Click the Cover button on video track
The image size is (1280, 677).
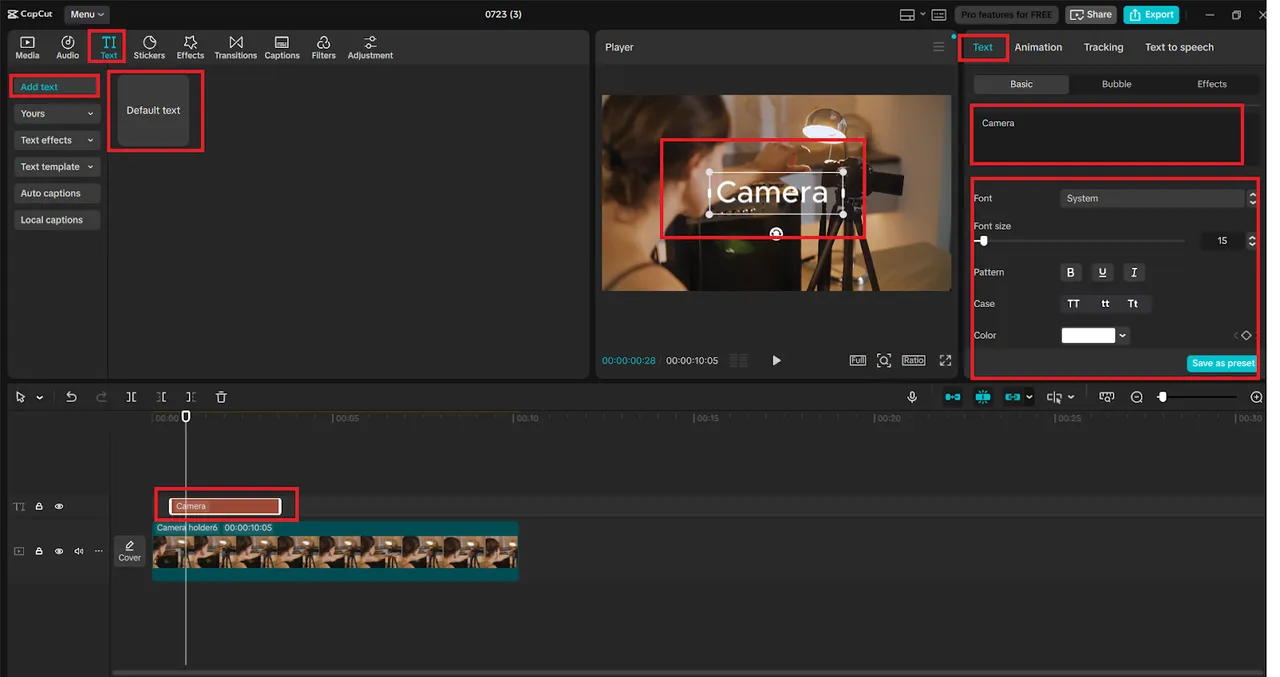click(x=130, y=550)
